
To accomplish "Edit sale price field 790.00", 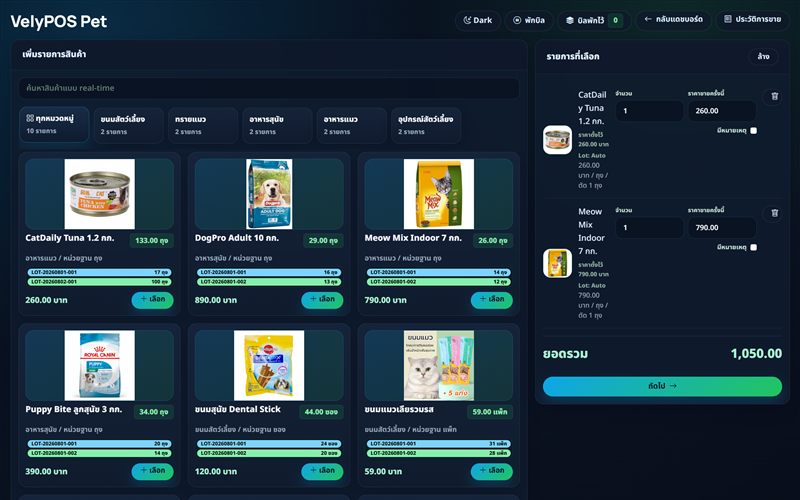I will pos(721,228).
